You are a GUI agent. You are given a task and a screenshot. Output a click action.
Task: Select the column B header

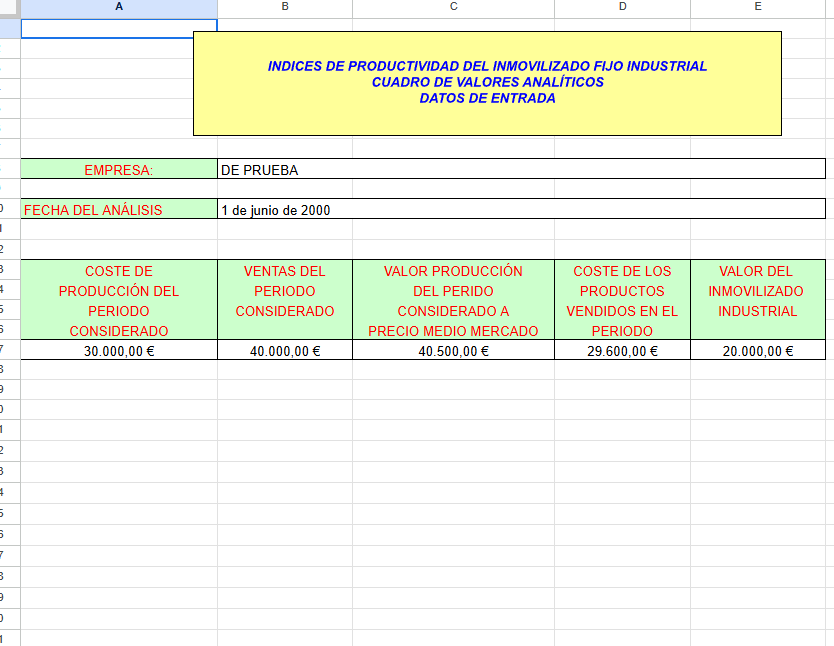pos(285,8)
